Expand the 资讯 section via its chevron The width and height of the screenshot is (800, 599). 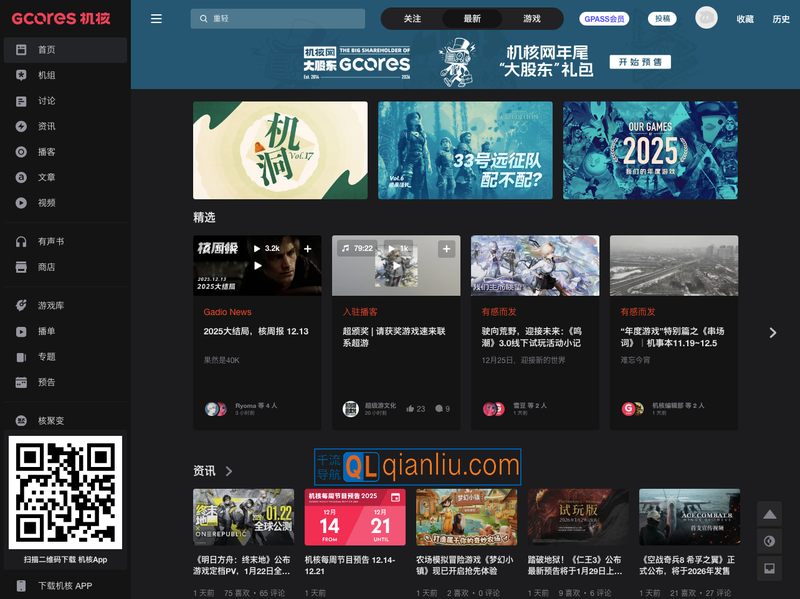click(229, 471)
